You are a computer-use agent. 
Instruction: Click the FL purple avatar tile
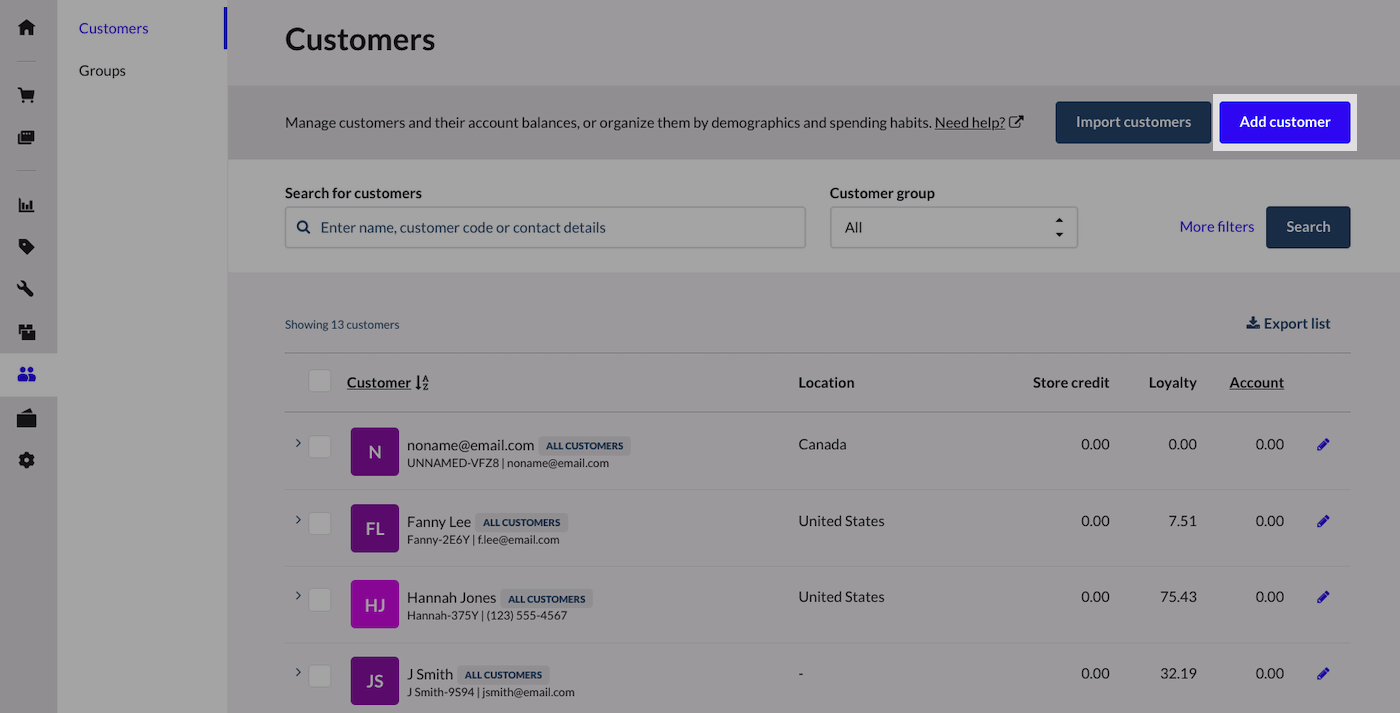375,529
